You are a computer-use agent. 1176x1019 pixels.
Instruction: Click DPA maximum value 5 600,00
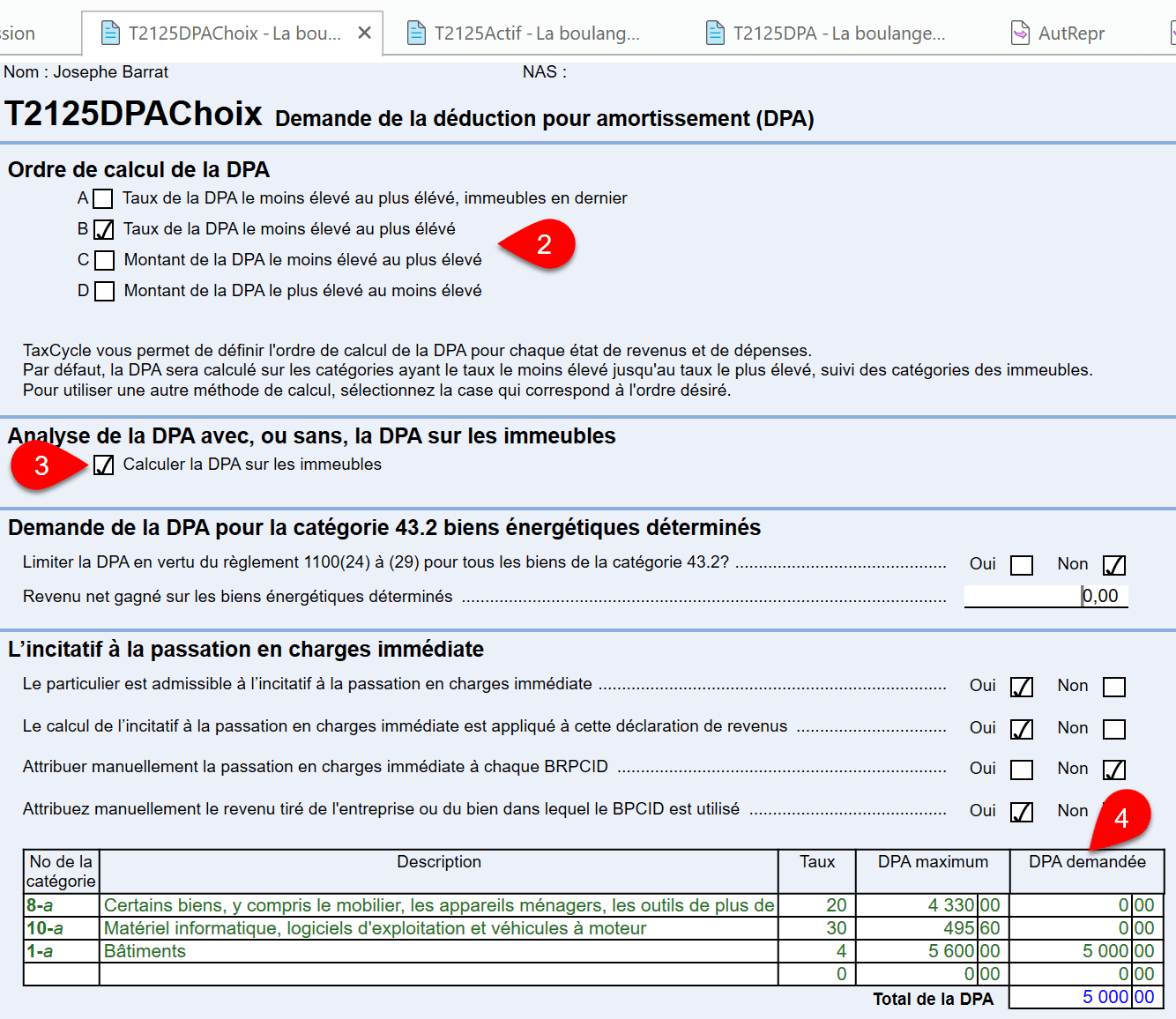pos(933,951)
